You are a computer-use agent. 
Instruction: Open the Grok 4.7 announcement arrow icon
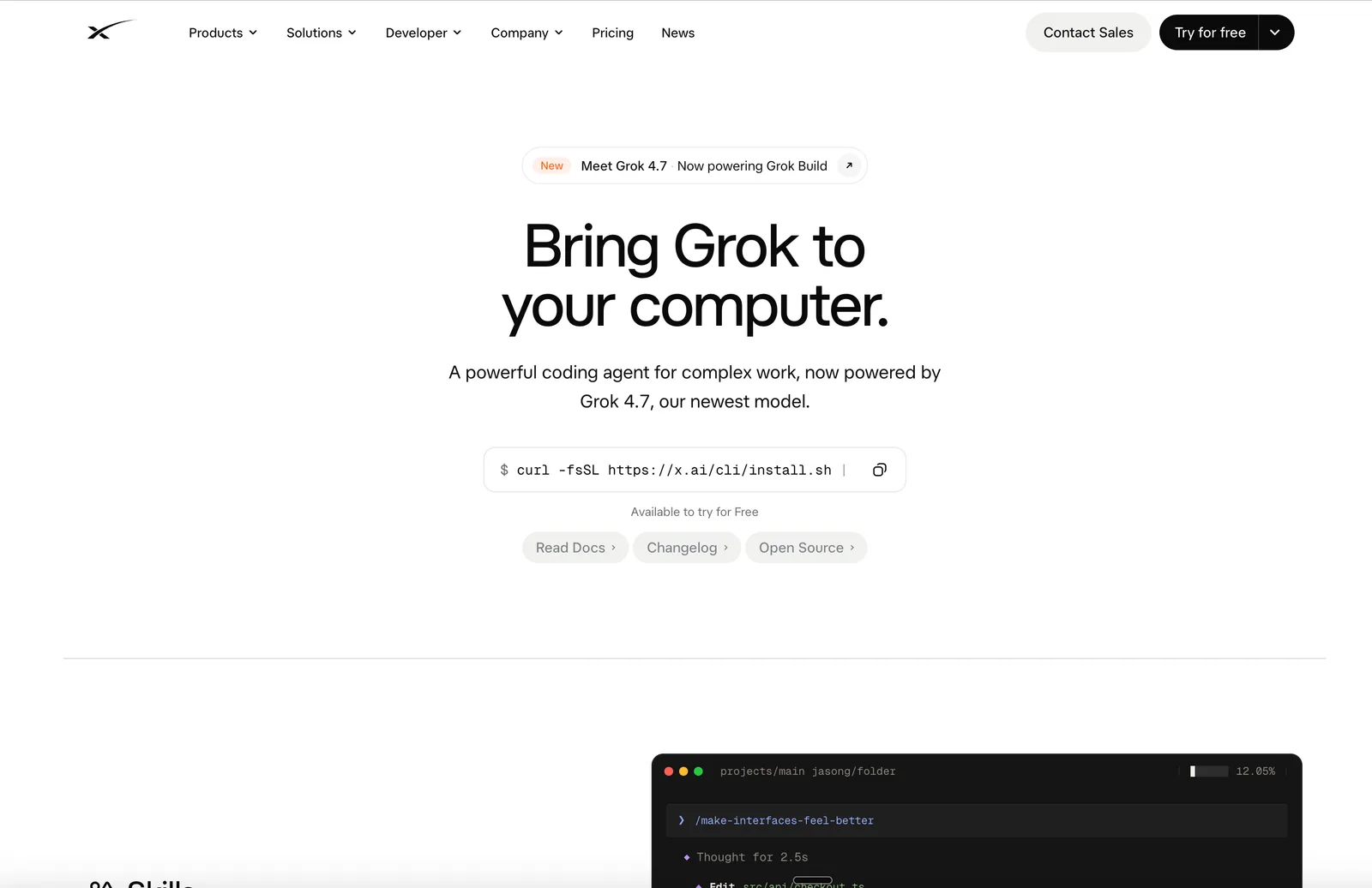[x=849, y=165]
